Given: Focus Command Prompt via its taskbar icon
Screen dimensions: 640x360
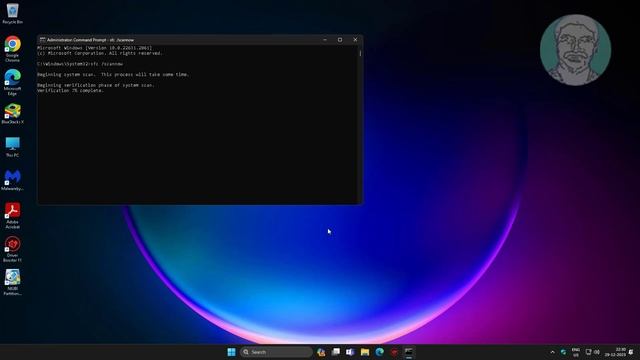Looking at the screenshot, I should (409, 352).
